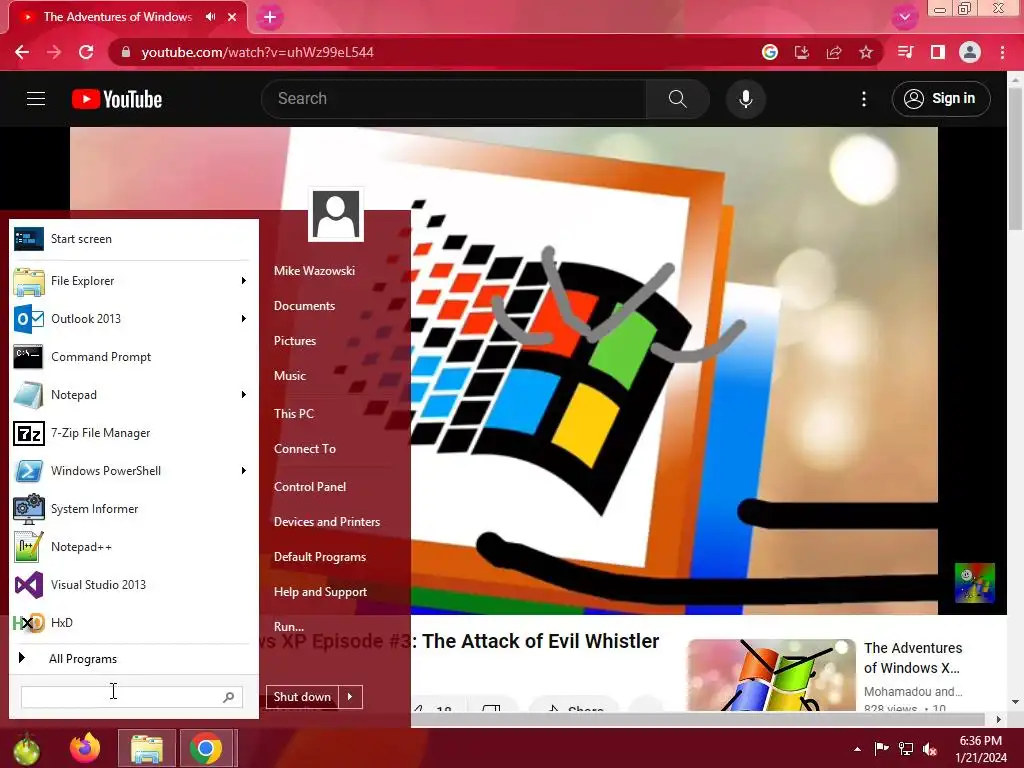Open YouTube settings three-dot menu
Screen dimensions: 1024x768
(864, 99)
